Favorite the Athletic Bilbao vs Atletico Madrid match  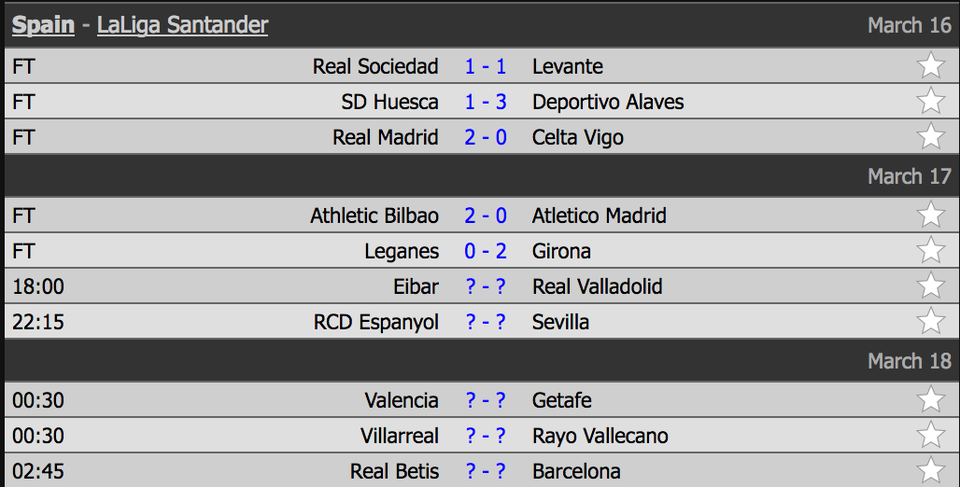pyautogui.click(x=931, y=215)
